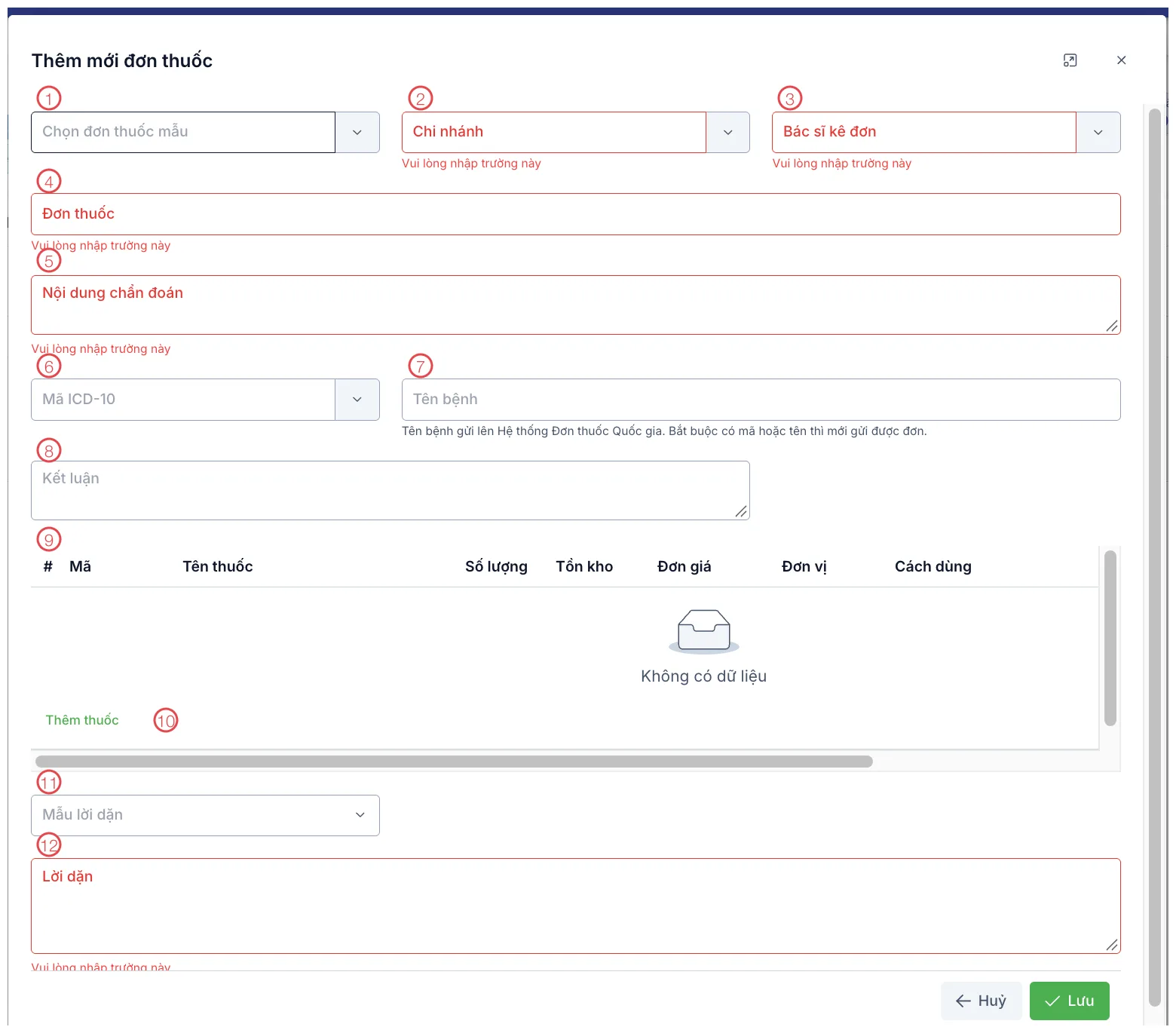The height and width of the screenshot is (1033, 1176).
Task: Open the Chọn đơn thuốc mẫu dropdown arrow
Action: coord(357,132)
